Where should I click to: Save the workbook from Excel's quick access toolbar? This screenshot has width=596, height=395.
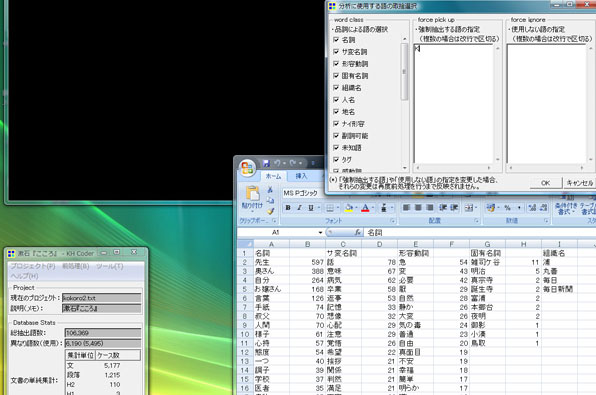click(266, 163)
